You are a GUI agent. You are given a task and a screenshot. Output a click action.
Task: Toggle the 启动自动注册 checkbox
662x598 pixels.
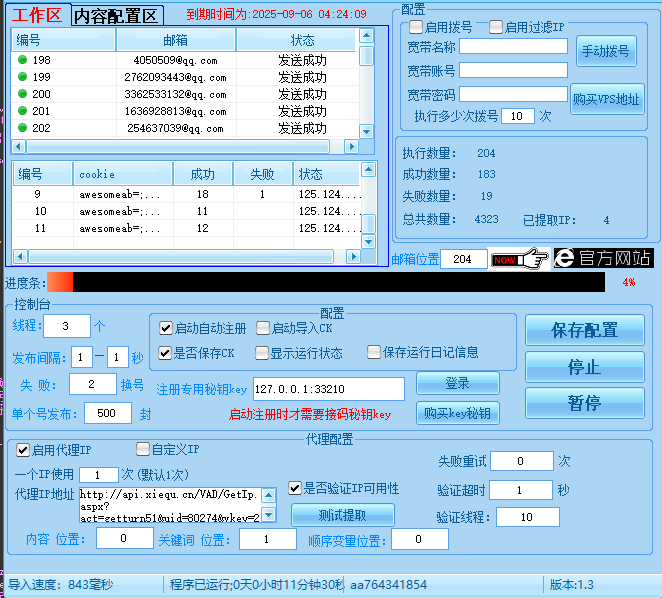[166, 328]
